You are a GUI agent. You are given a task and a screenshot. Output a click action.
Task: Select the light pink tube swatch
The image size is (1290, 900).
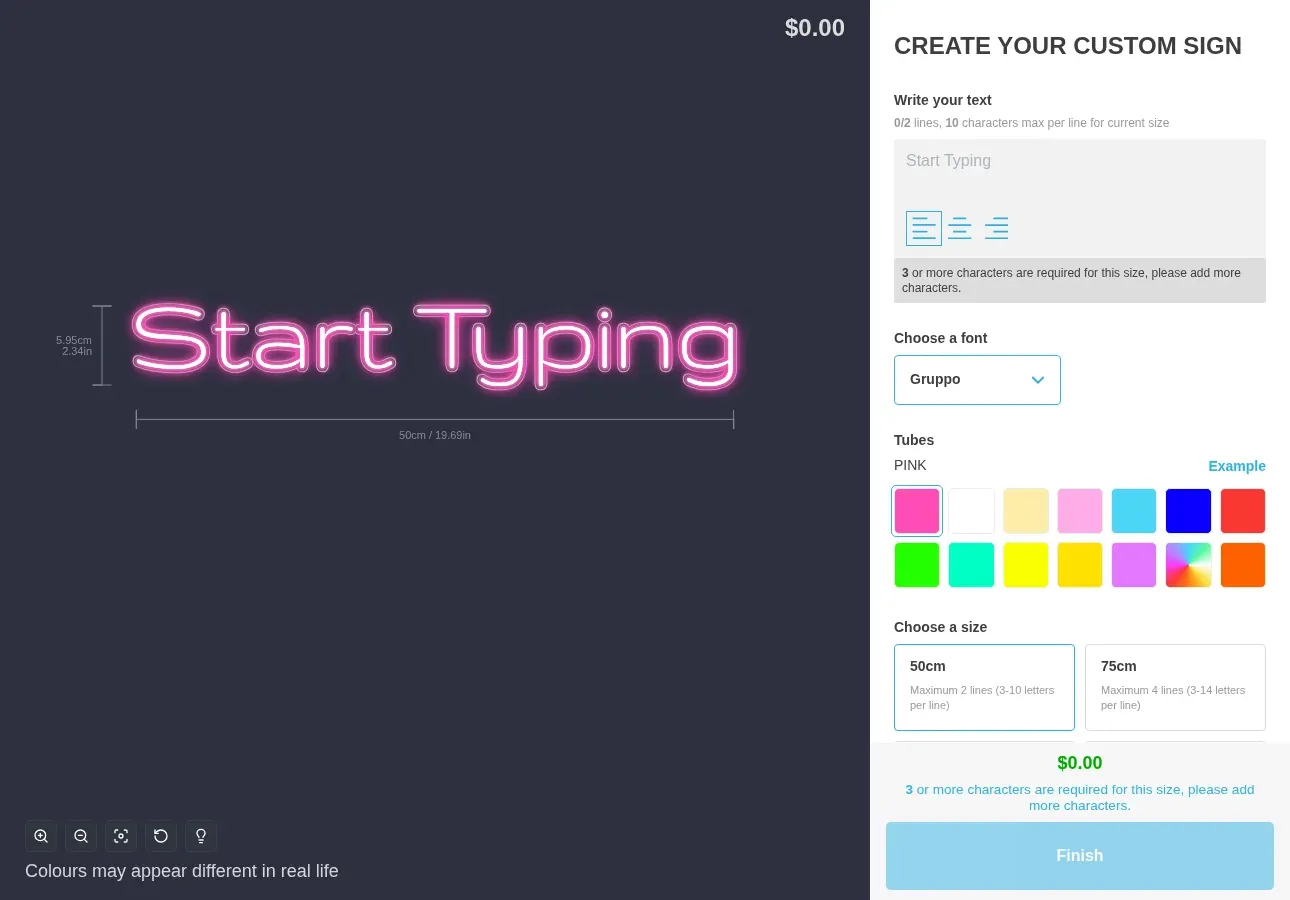(1080, 511)
